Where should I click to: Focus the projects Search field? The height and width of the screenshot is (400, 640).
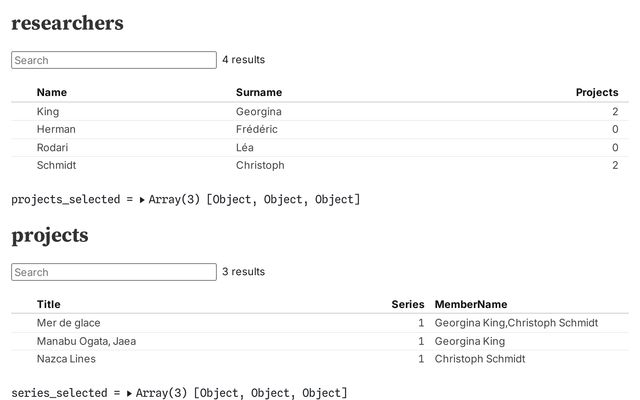[114, 272]
